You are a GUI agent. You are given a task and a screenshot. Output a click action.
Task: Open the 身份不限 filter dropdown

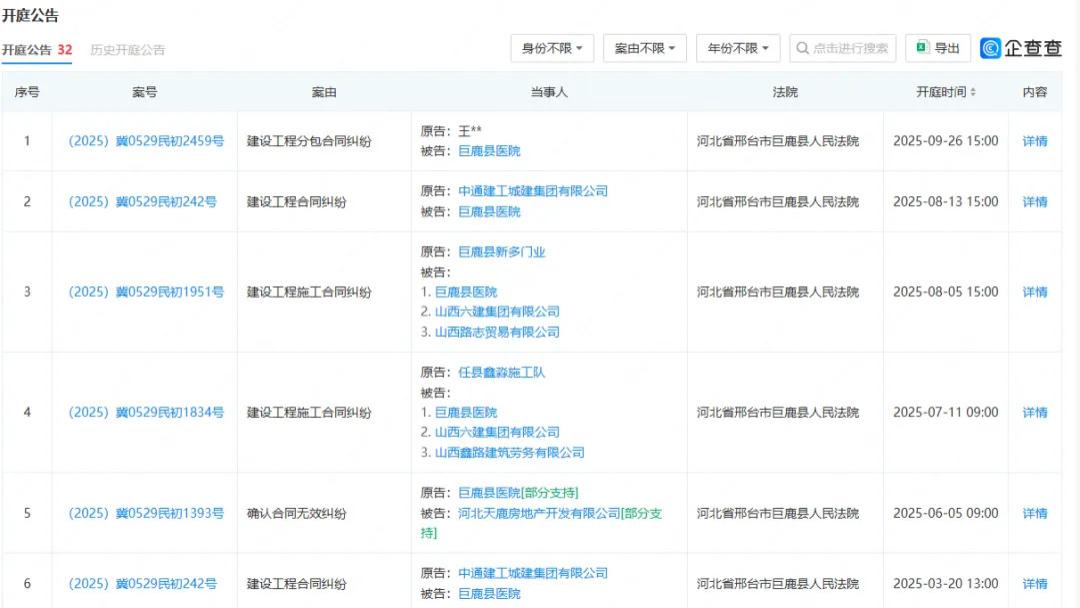[551, 47]
